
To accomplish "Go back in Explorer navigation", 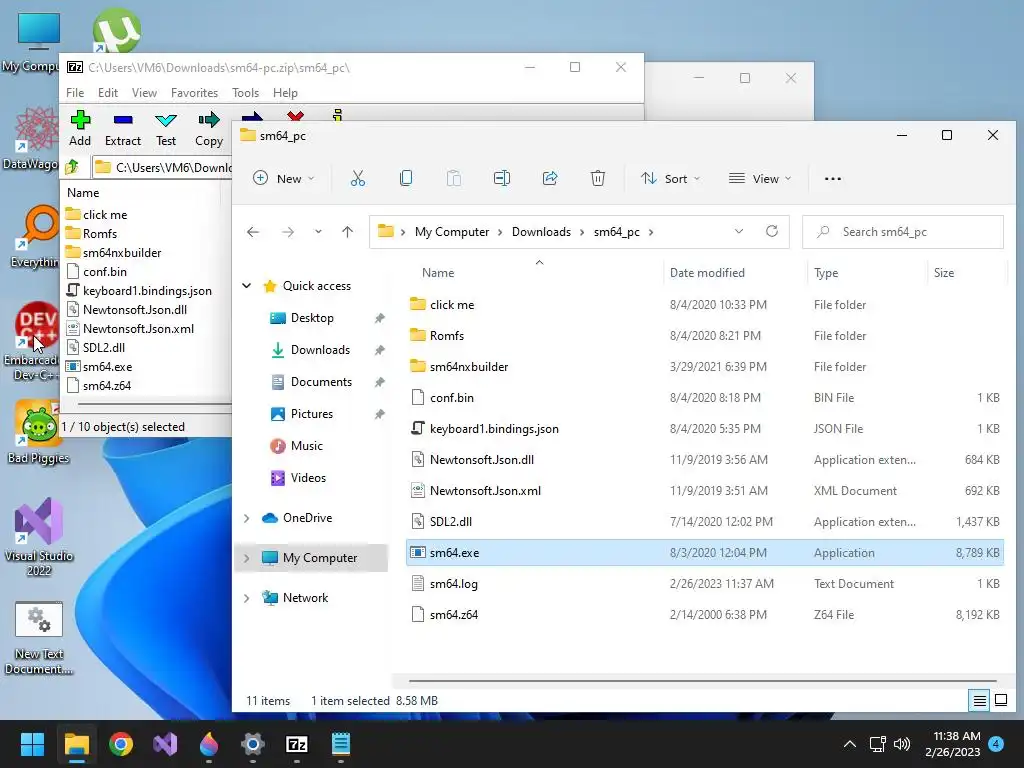I will coord(253,232).
